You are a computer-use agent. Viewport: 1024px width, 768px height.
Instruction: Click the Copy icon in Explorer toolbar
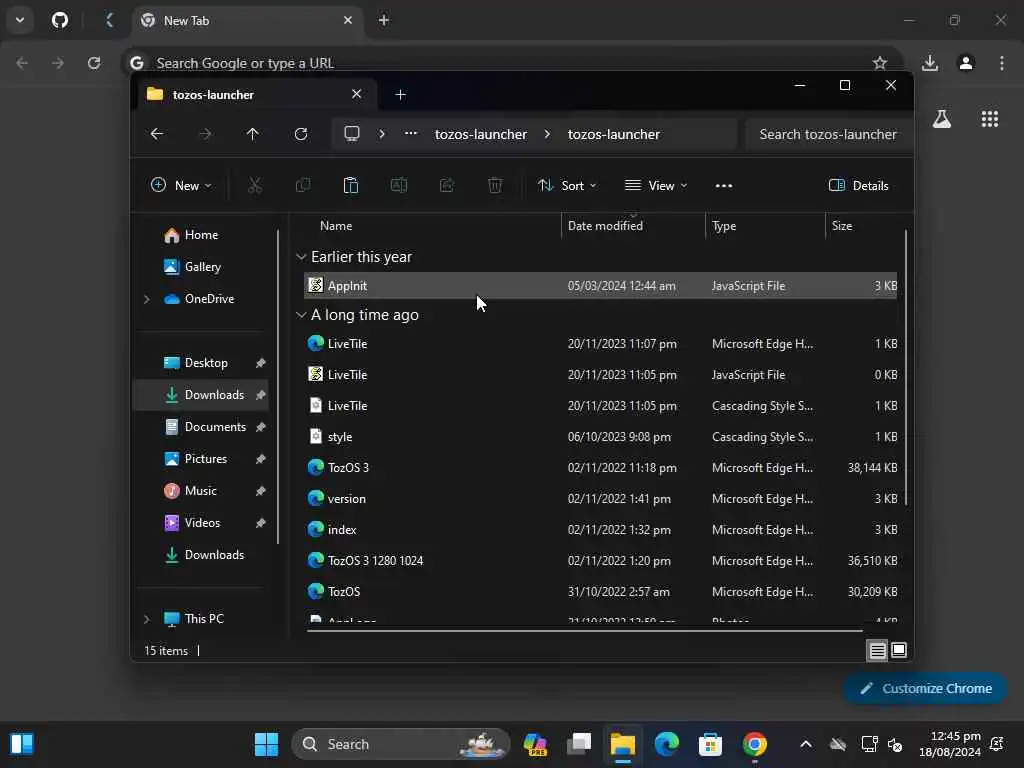(x=303, y=185)
